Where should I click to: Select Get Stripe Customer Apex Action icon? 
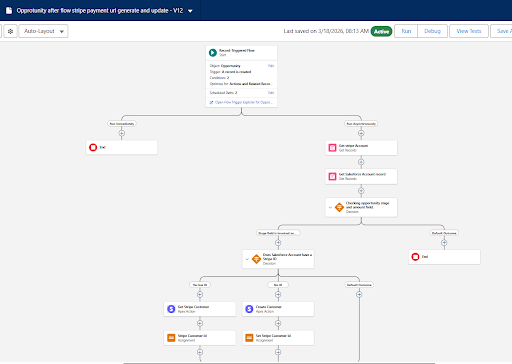click(x=171, y=309)
